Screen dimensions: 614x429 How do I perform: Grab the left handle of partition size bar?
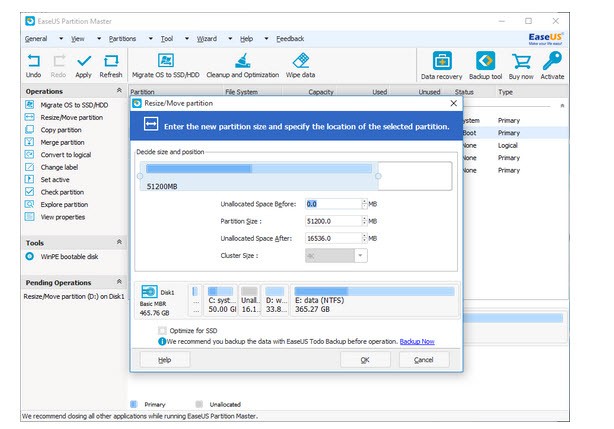[x=140, y=176]
